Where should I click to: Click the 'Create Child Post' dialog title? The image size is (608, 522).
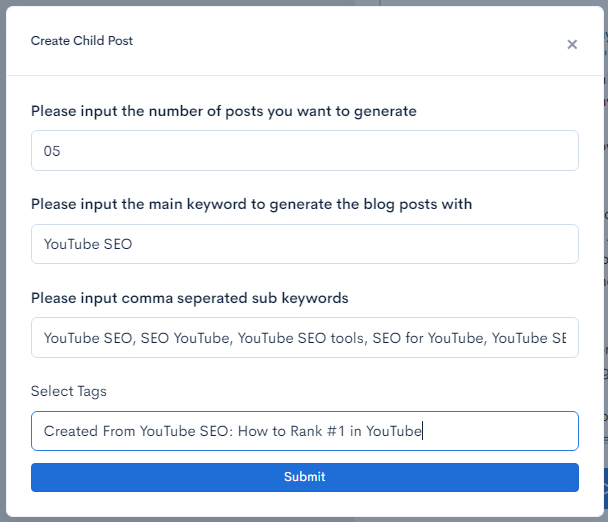82,41
